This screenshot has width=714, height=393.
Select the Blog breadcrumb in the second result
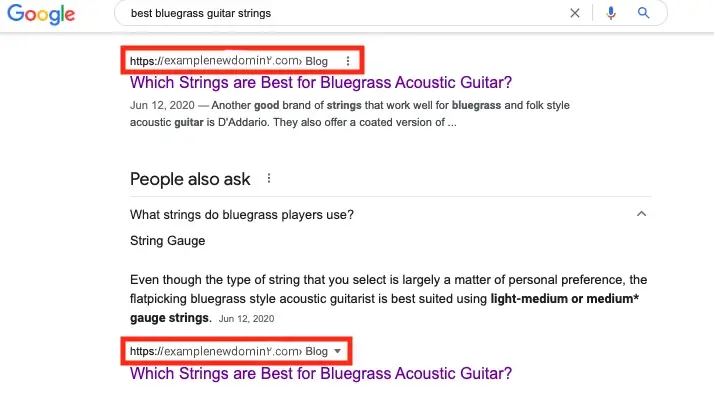pyautogui.click(x=316, y=351)
